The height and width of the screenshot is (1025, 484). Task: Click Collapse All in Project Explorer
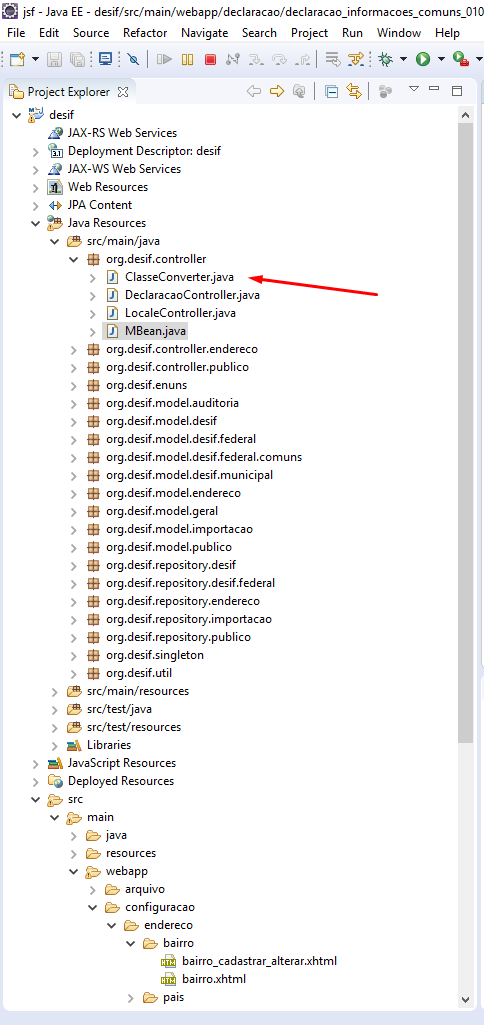click(332, 92)
